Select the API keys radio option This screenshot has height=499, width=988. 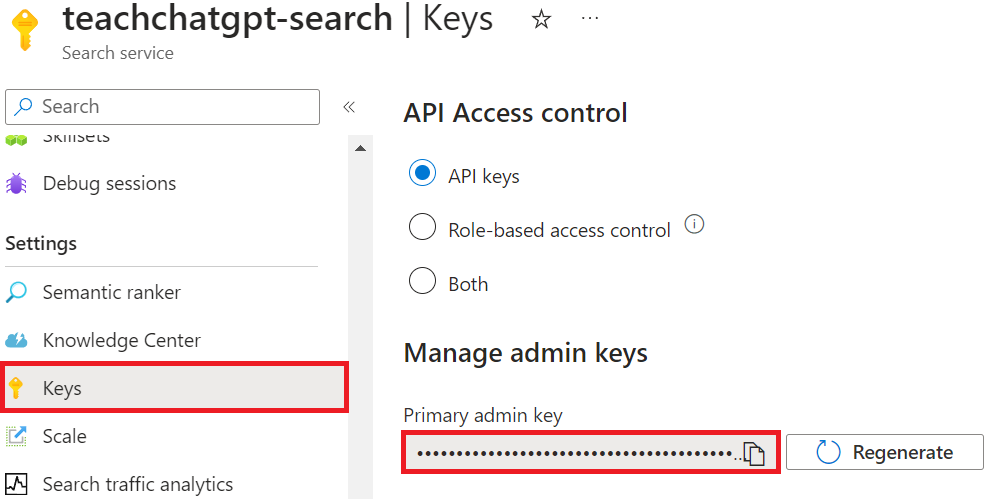[423, 174]
